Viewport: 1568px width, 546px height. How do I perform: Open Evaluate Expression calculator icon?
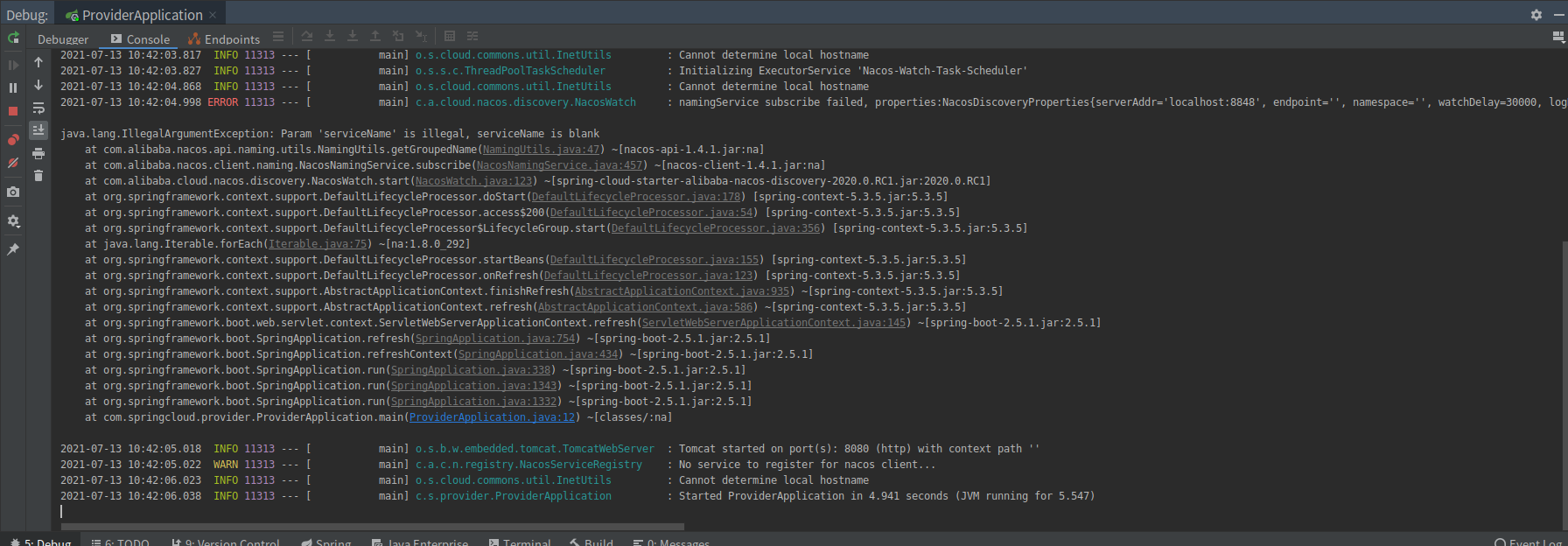click(450, 37)
